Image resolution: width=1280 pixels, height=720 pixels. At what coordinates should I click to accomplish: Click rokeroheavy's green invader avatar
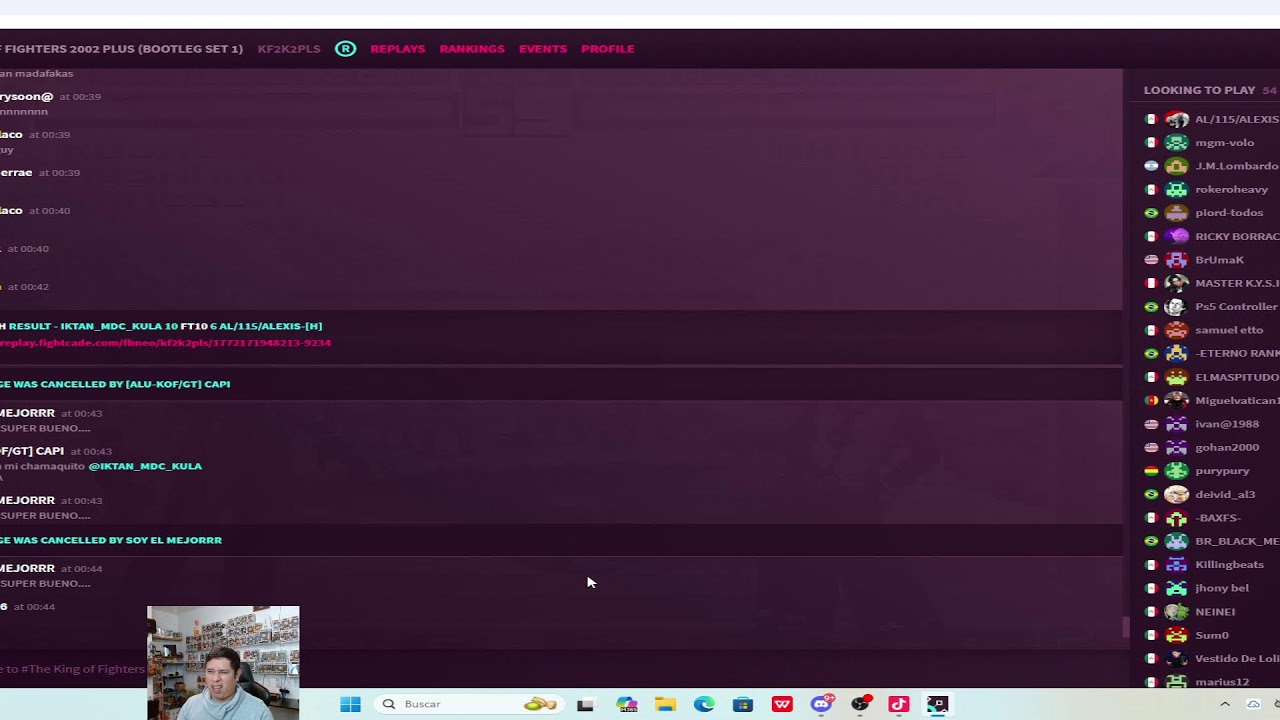click(1177, 190)
